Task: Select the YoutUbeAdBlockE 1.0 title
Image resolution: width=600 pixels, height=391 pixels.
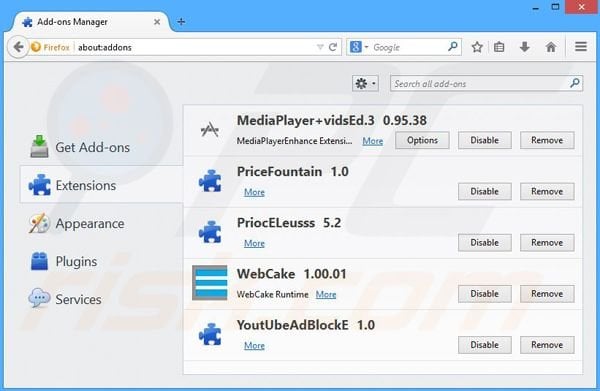Action: click(x=306, y=325)
